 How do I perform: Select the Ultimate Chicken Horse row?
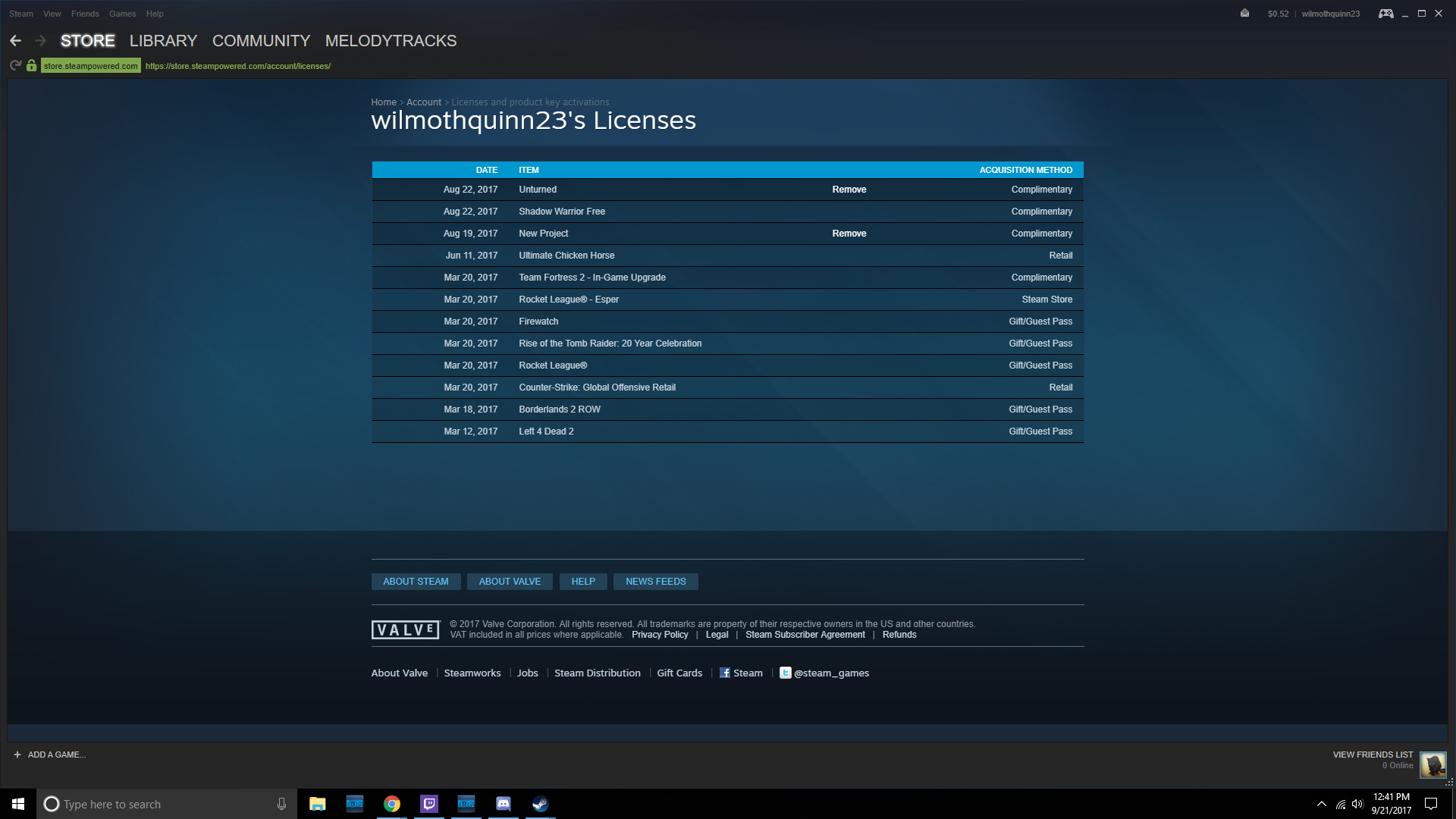[727, 256]
